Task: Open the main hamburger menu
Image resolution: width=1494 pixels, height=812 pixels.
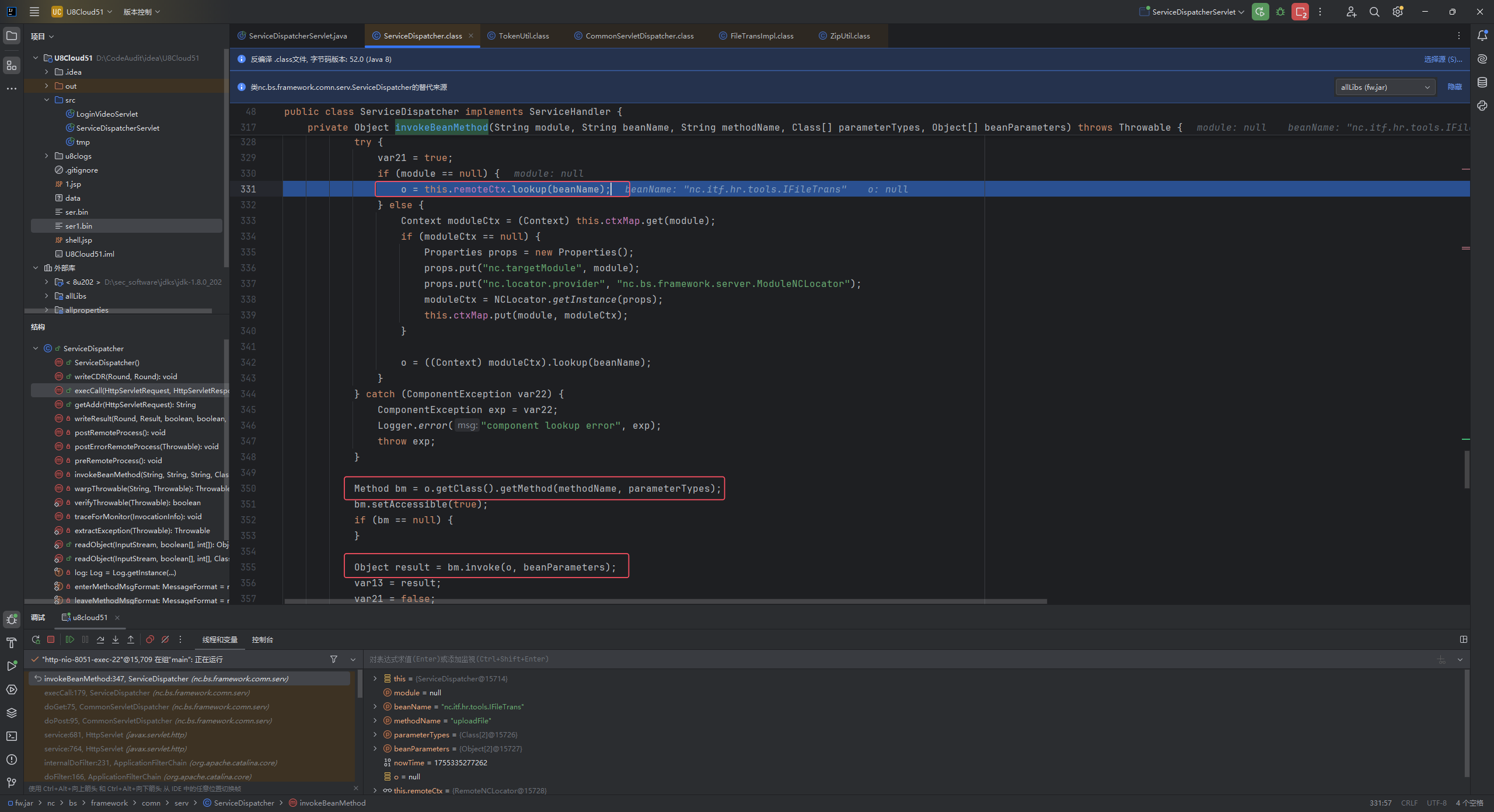Action: pyautogui.click(x=34, y=12)
